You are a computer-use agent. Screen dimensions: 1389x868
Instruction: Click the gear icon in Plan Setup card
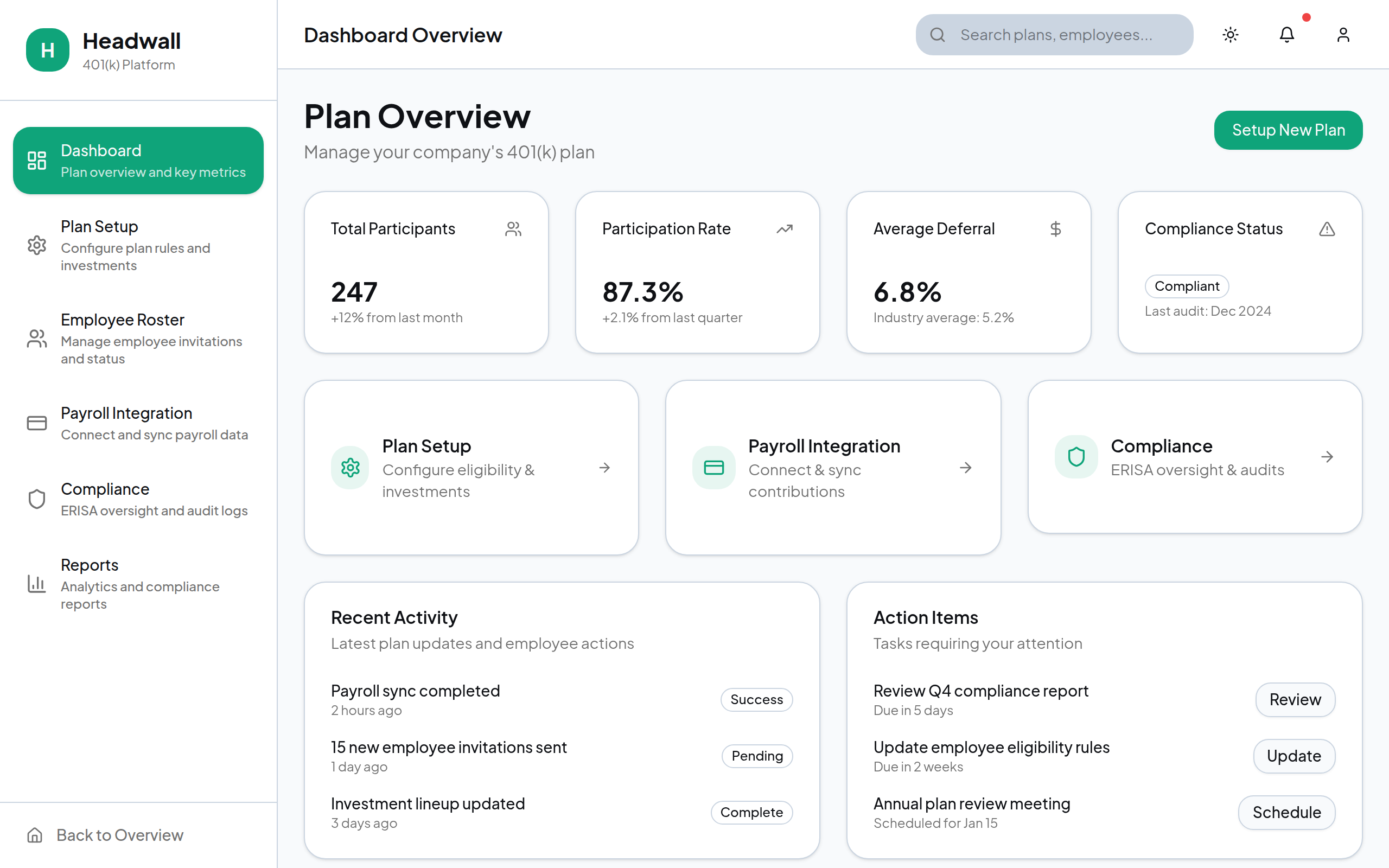[350, 467]
